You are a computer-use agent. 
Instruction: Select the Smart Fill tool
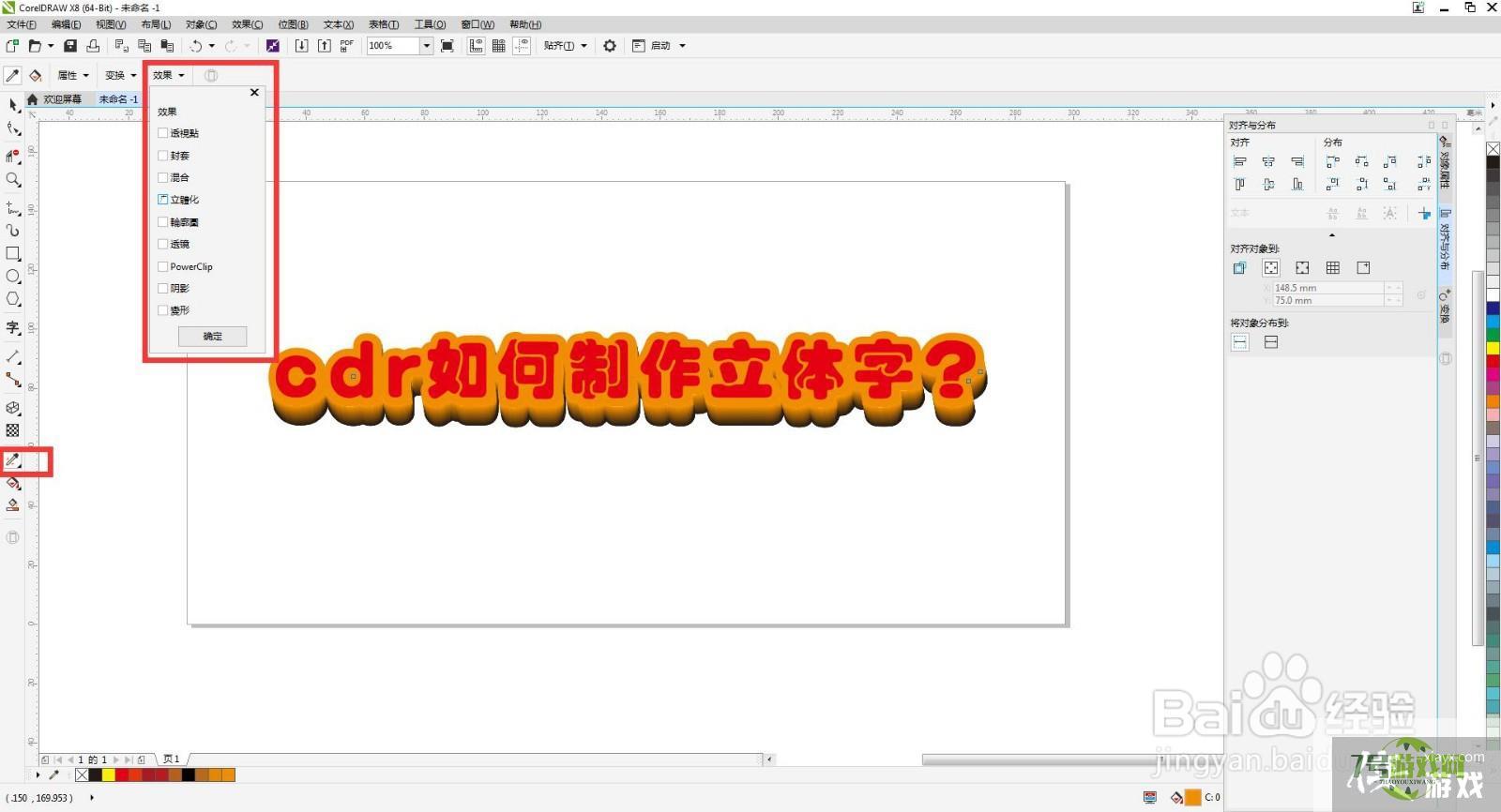tap(13, 505)
